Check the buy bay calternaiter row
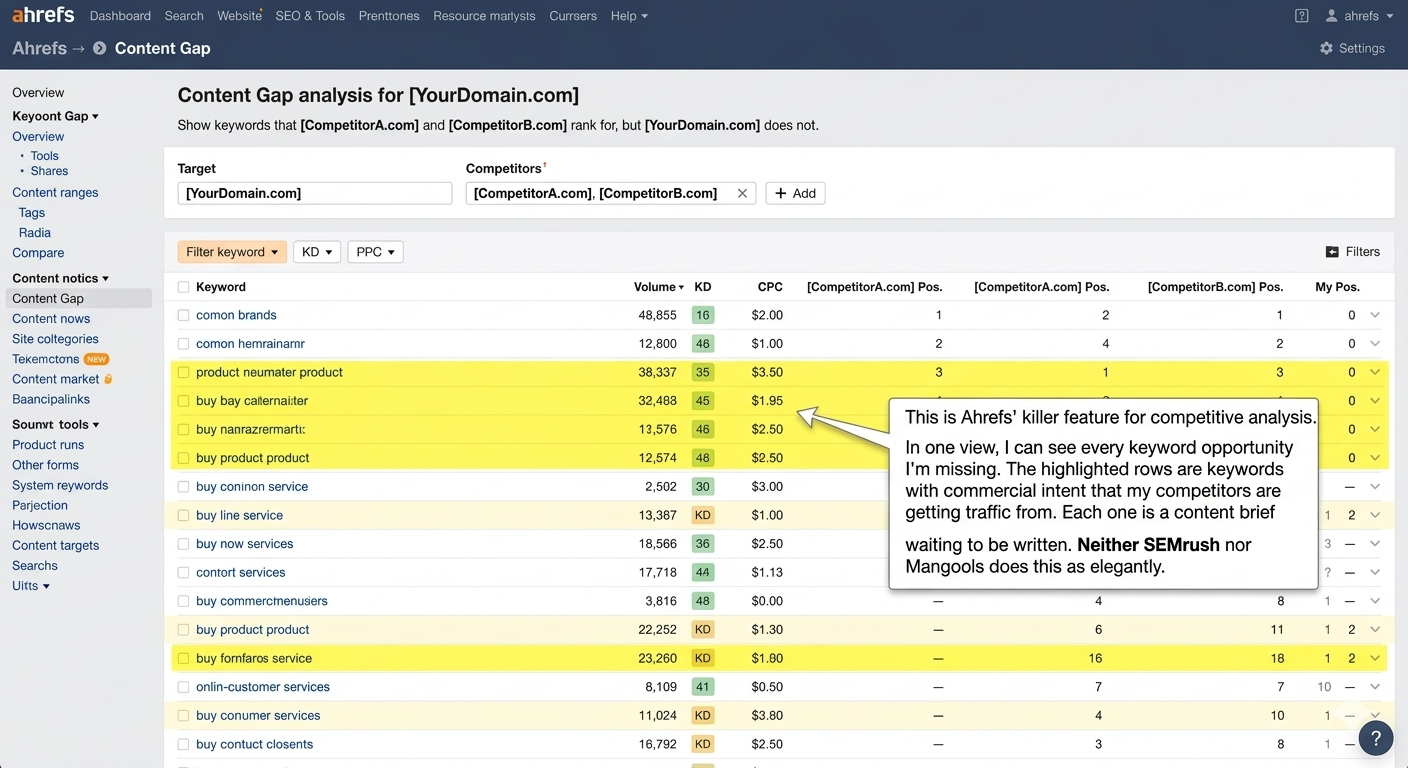The image size is (1408, 768). 183,401
